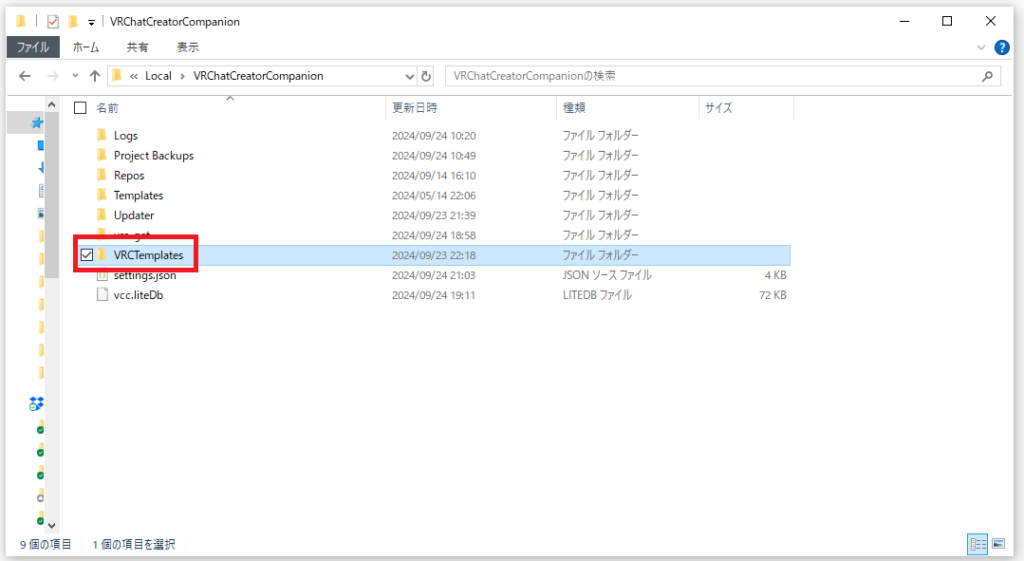Open the recent locations dropdown arrow

(75, 76)
